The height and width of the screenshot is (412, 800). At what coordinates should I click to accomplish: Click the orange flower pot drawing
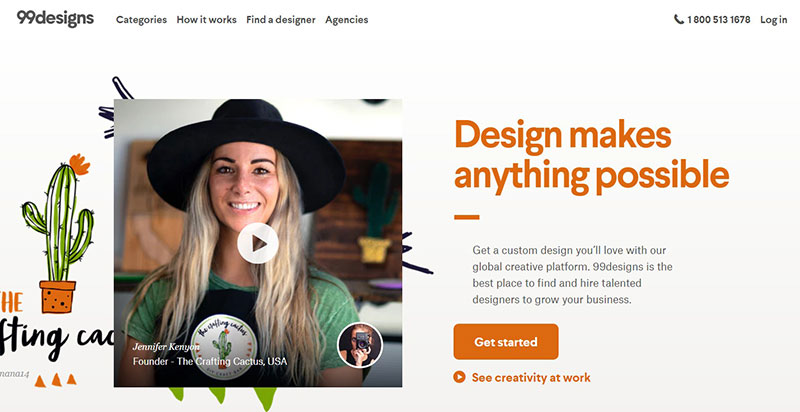[57, 297]
